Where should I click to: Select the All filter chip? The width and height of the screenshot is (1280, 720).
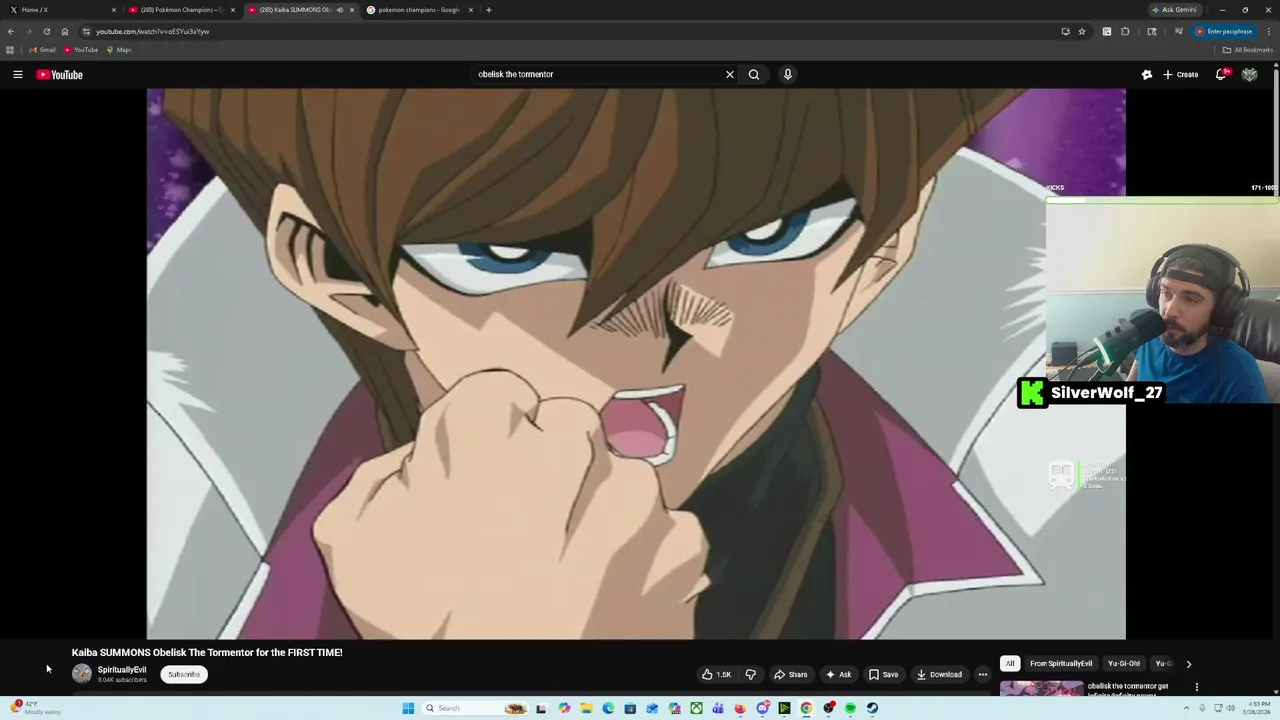point(1010,664)
